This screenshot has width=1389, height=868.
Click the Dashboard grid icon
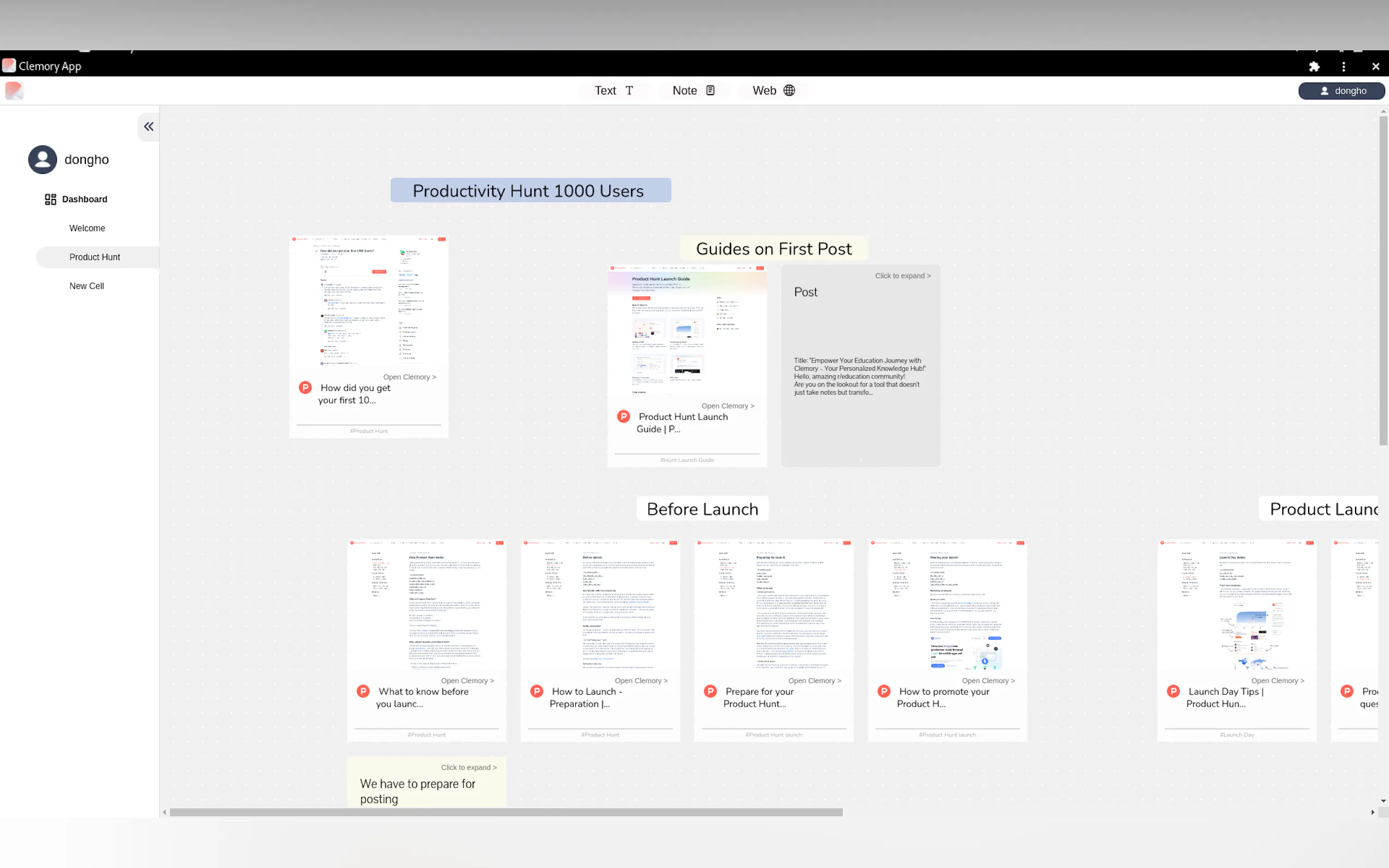[x=50, y=199]
